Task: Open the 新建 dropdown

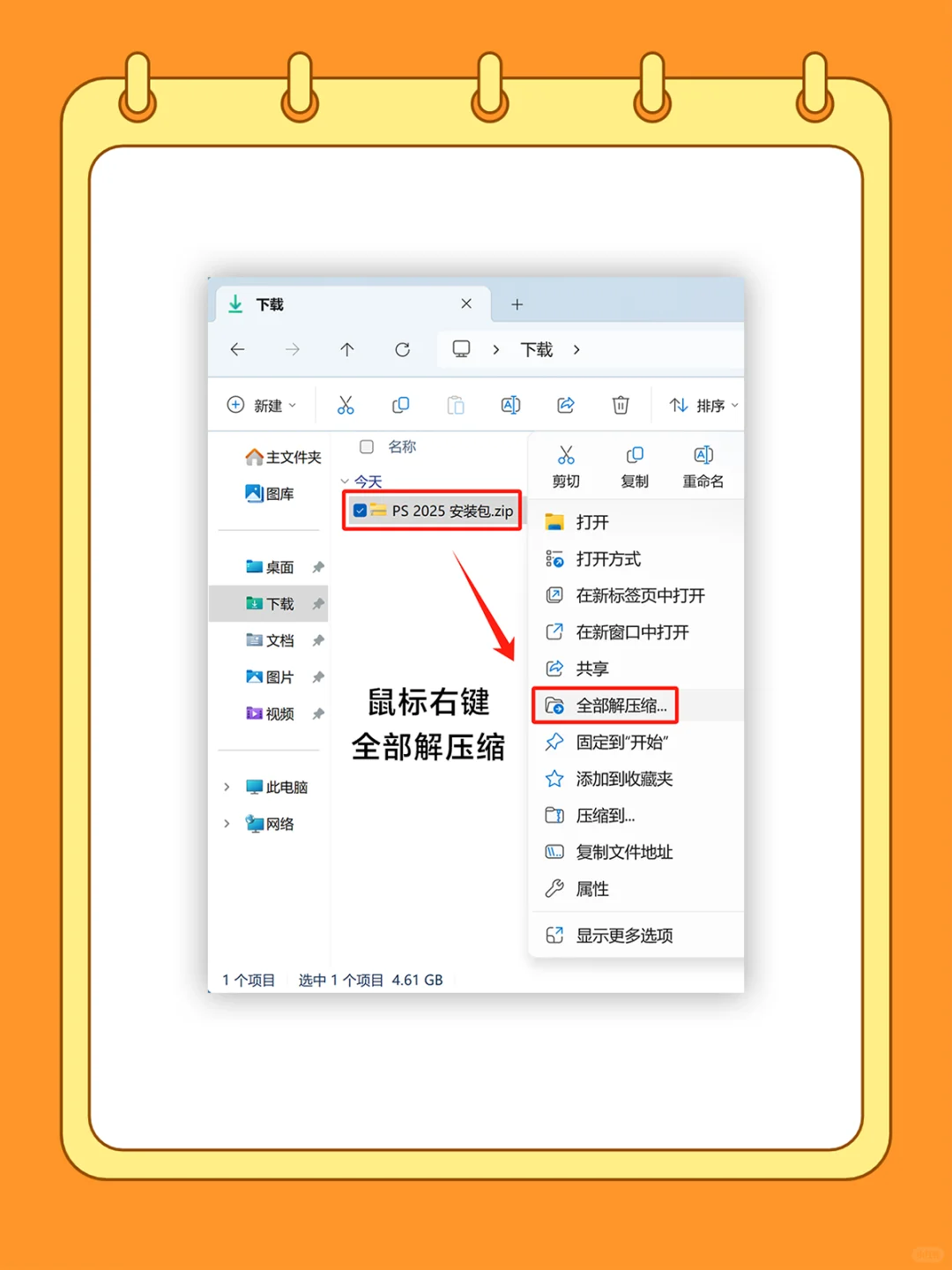Action: click(262, 405)
